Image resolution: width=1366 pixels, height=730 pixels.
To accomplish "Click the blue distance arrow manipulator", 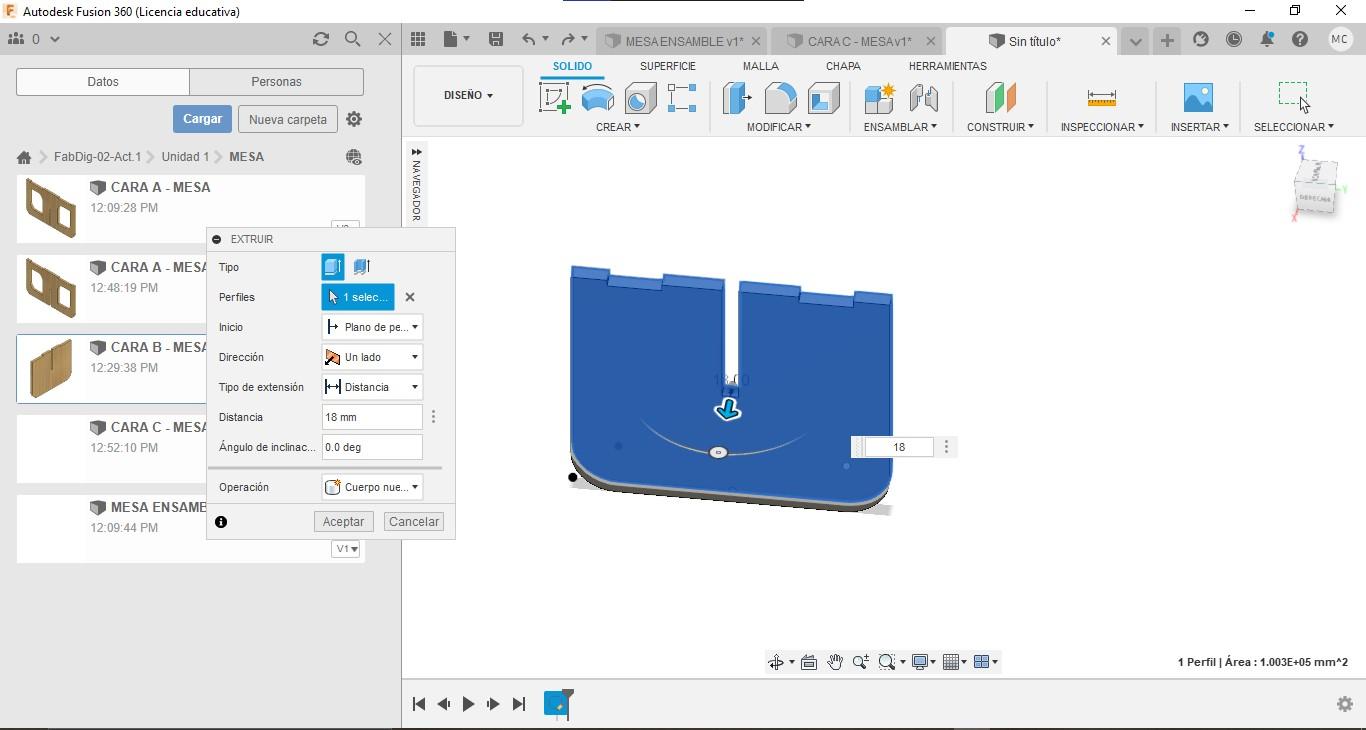I will point(728,409).
